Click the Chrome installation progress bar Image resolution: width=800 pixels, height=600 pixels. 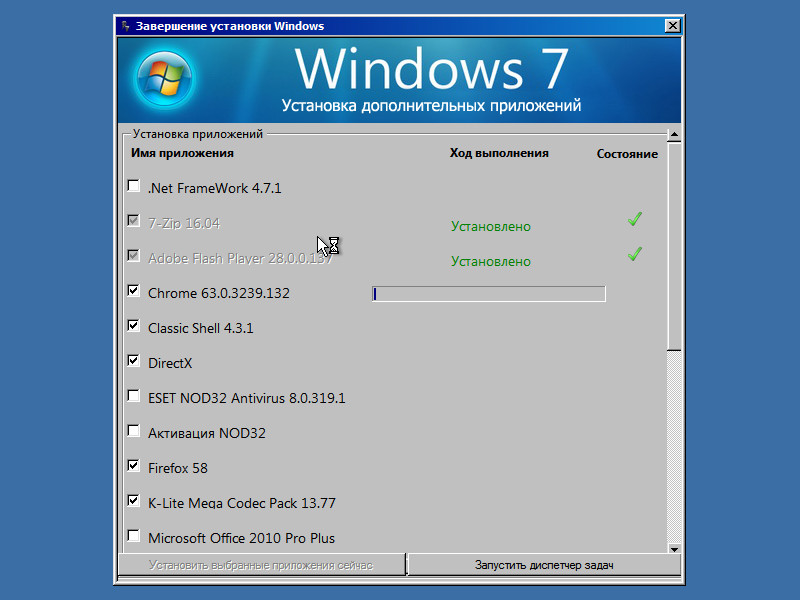click(x=489, y=294)
